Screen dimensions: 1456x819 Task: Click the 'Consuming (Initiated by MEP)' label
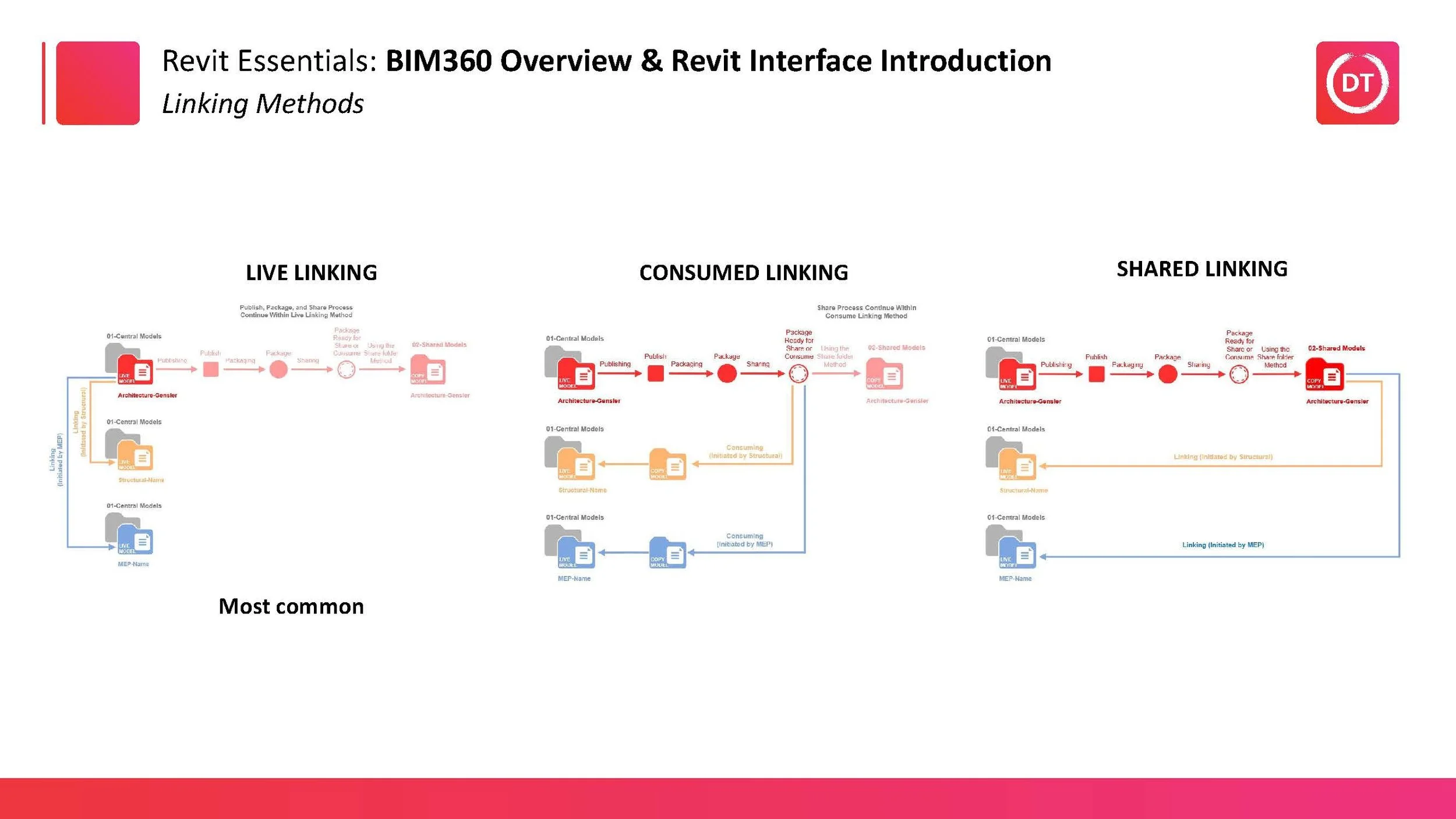[x=745, y=540]
